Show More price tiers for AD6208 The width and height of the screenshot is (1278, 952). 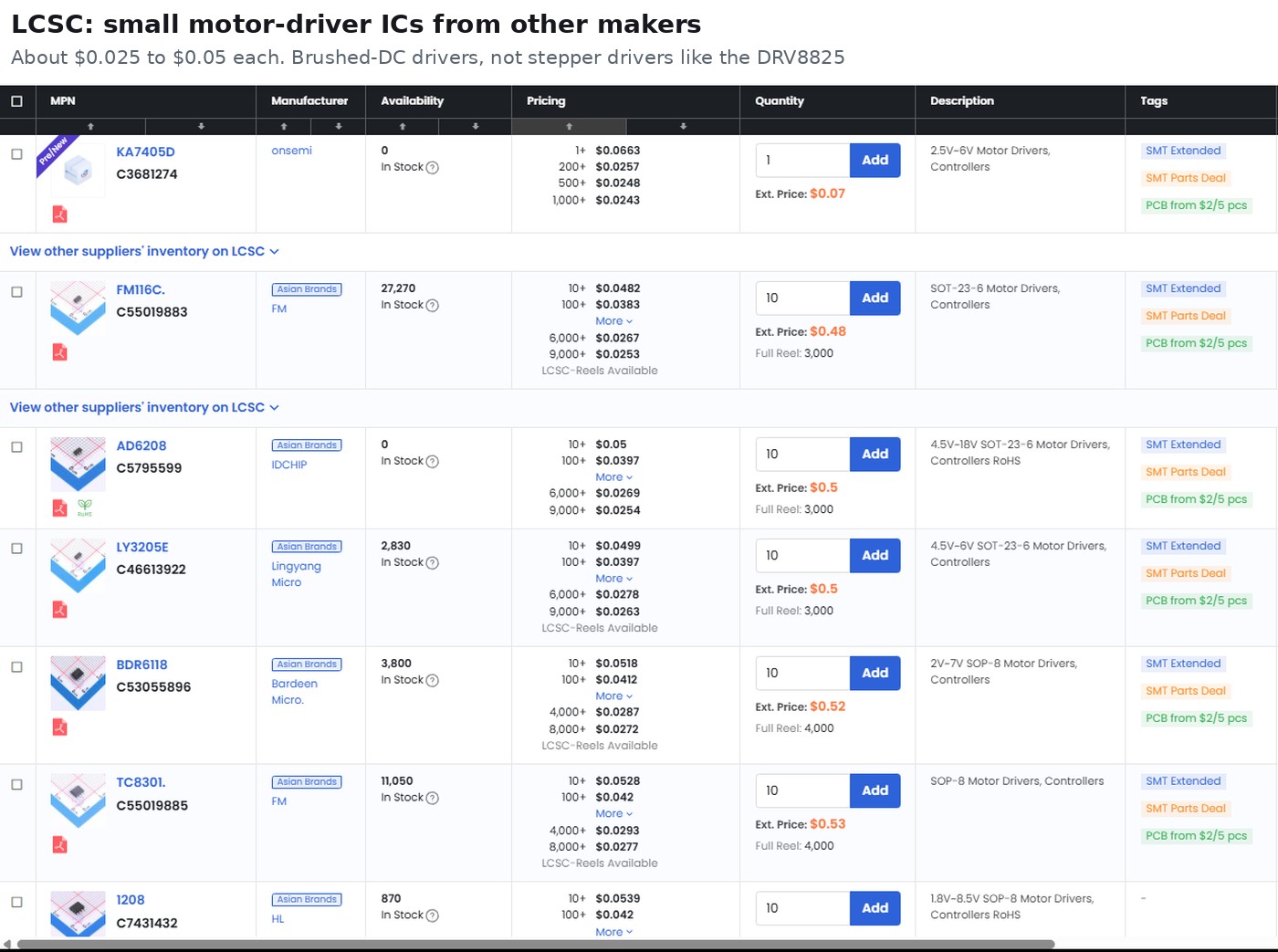pos(613,477)
